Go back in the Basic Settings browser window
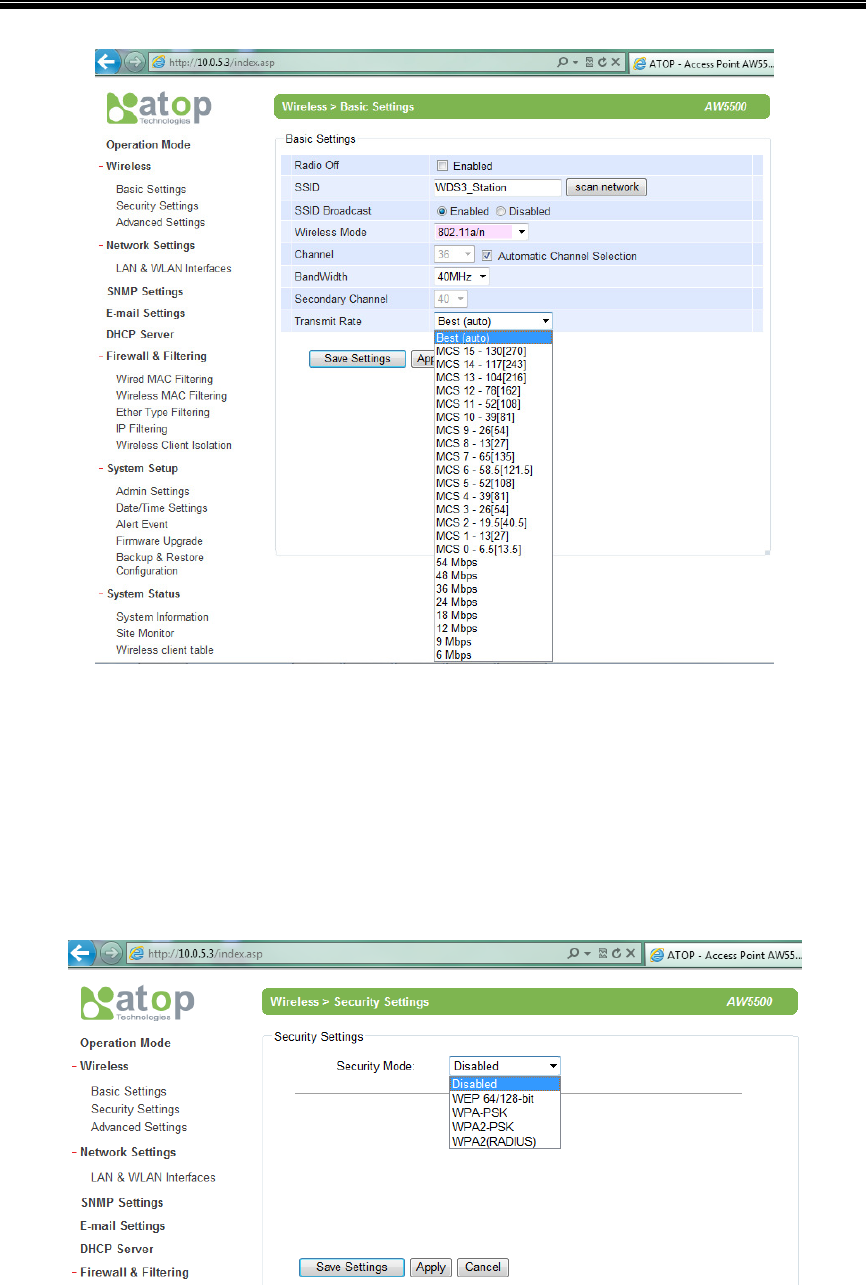 pyautogui.click(x=107, y=62)
